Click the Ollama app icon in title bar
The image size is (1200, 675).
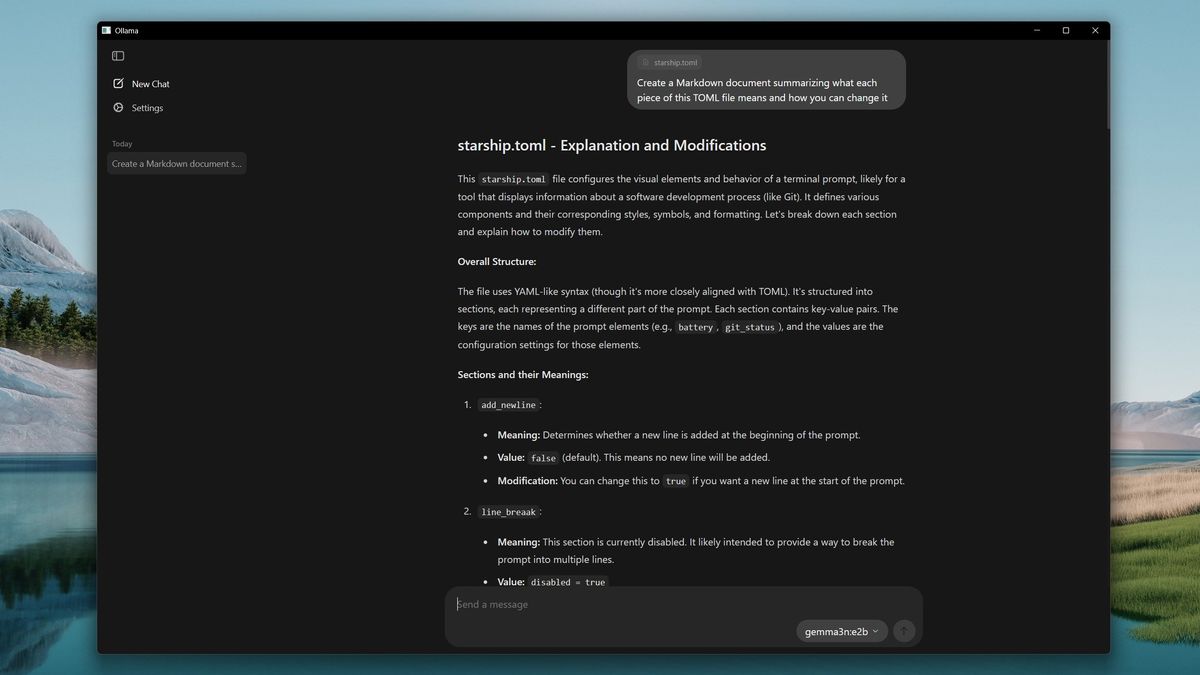point(106,31)
